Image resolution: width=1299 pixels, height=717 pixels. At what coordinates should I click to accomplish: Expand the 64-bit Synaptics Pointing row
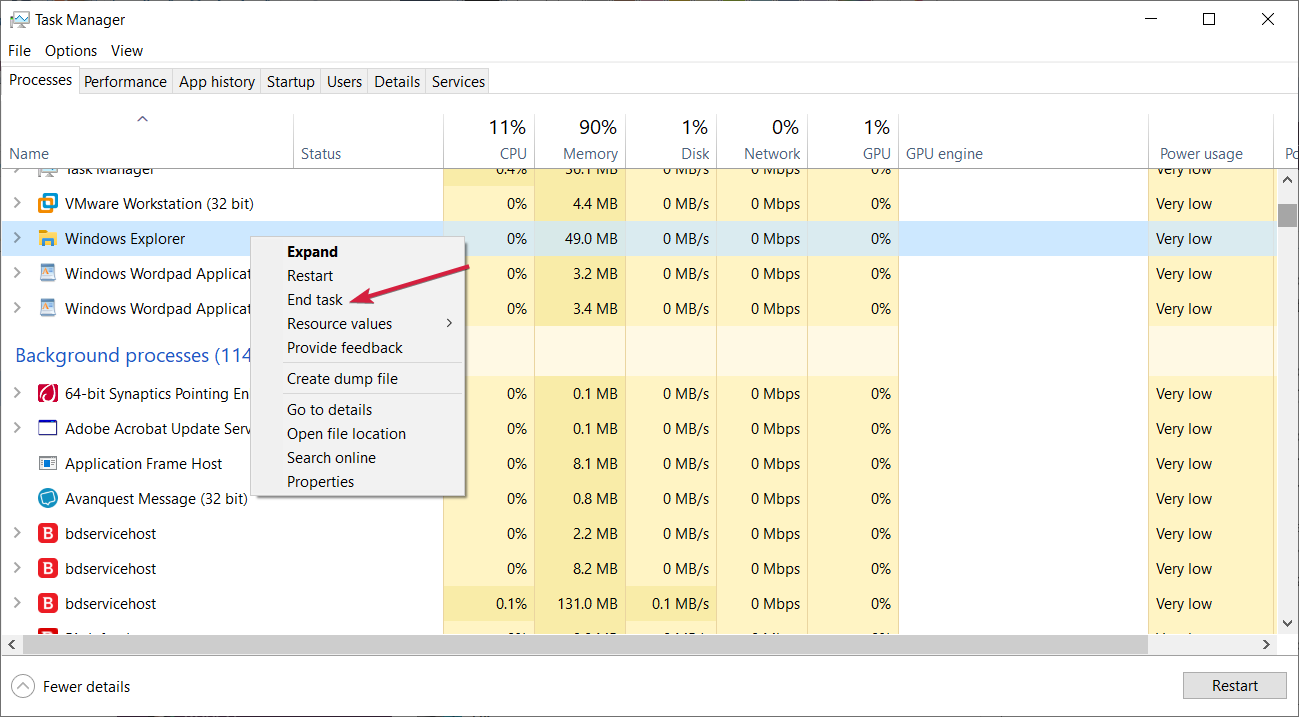[x=17, y=394]
